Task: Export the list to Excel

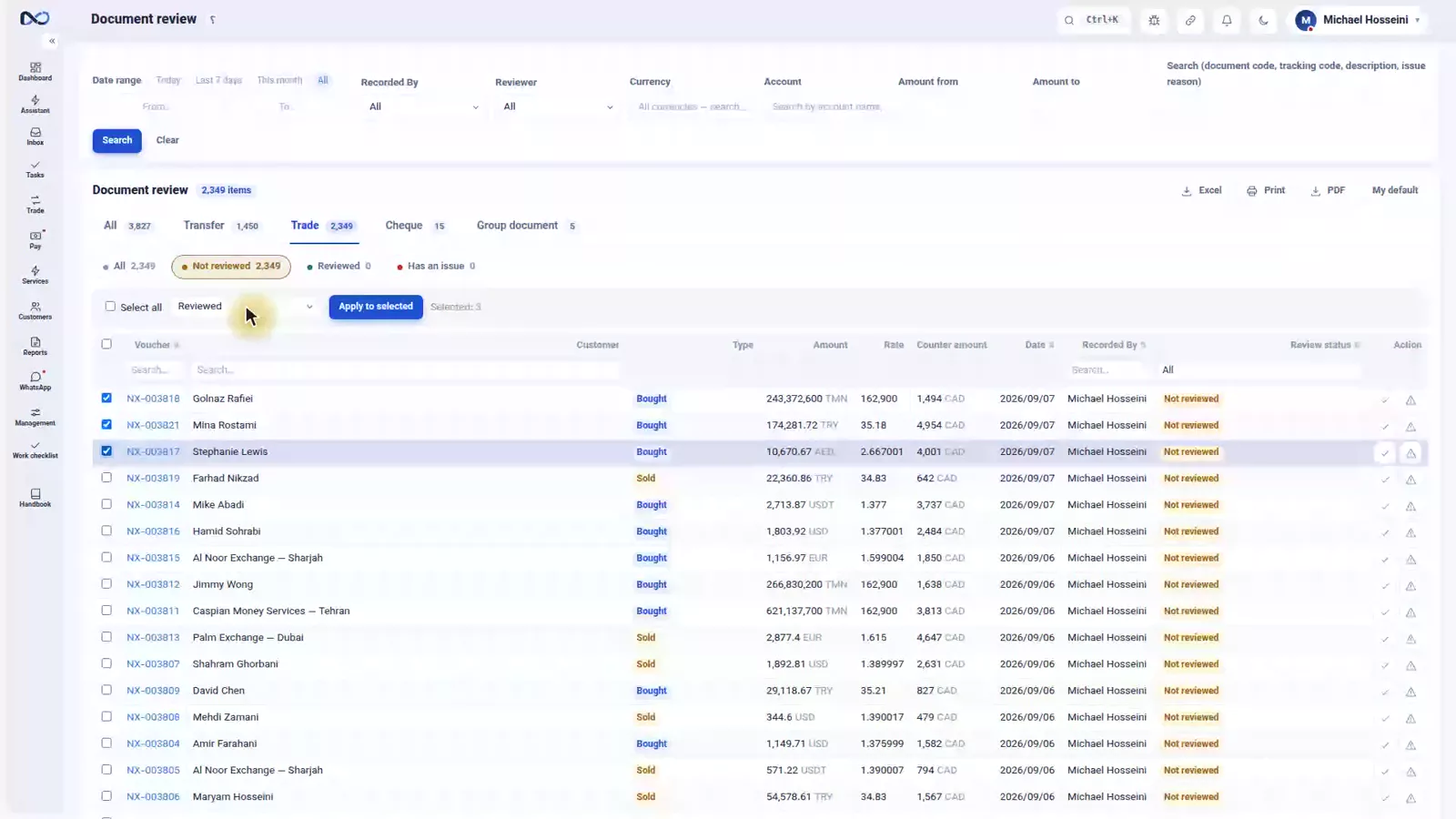Action: click(1201, 190)
